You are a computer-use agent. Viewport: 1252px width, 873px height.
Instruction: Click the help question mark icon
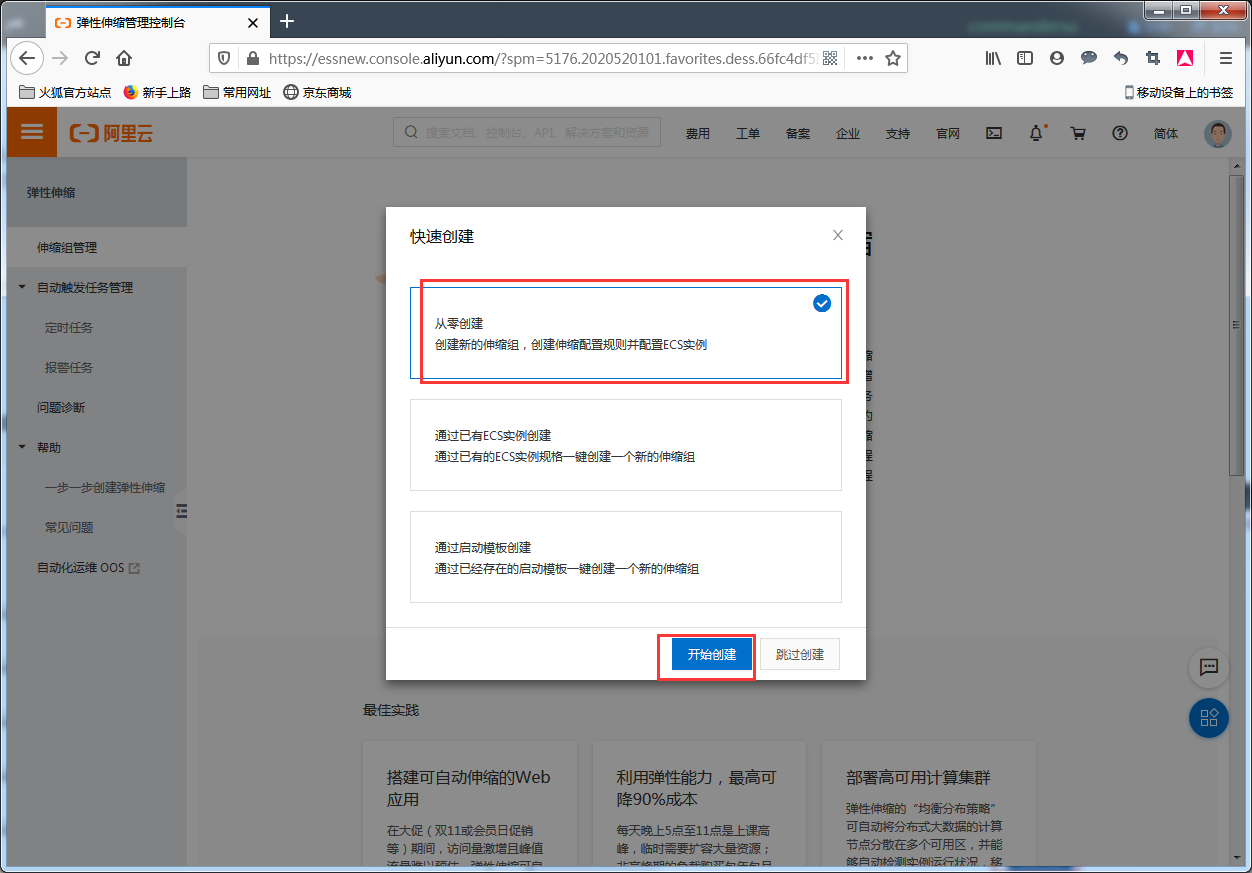pyautogui.click(x=1120, y=133)
